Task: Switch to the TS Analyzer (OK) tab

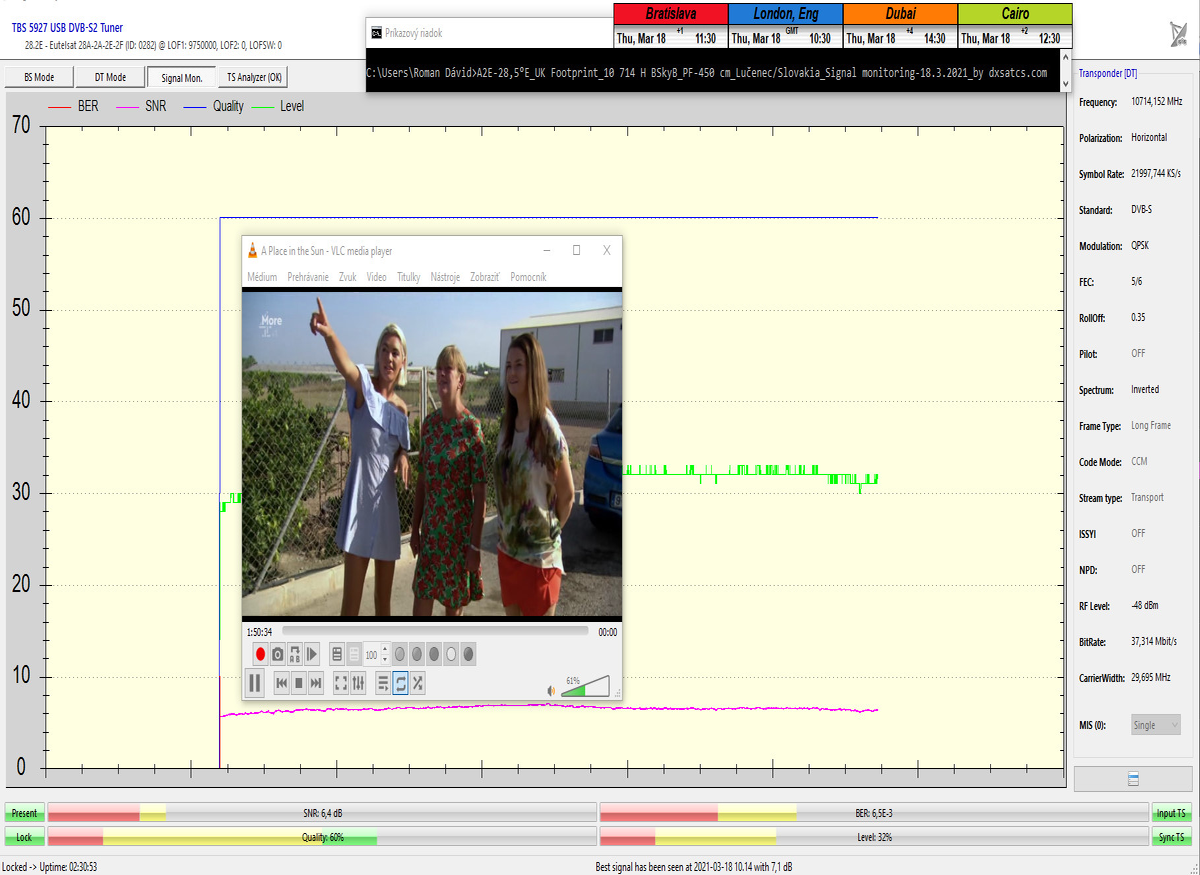Action: [x=254, y=77]
